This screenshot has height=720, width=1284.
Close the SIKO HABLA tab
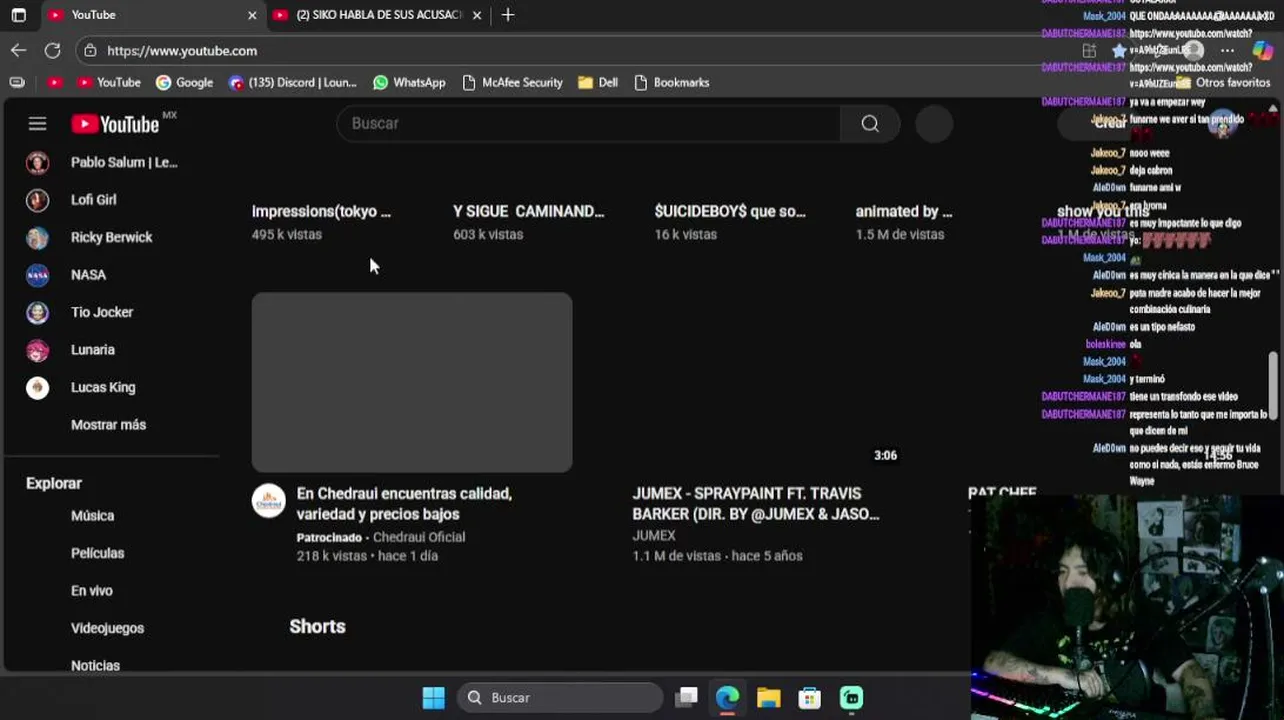tap(477, 15)
